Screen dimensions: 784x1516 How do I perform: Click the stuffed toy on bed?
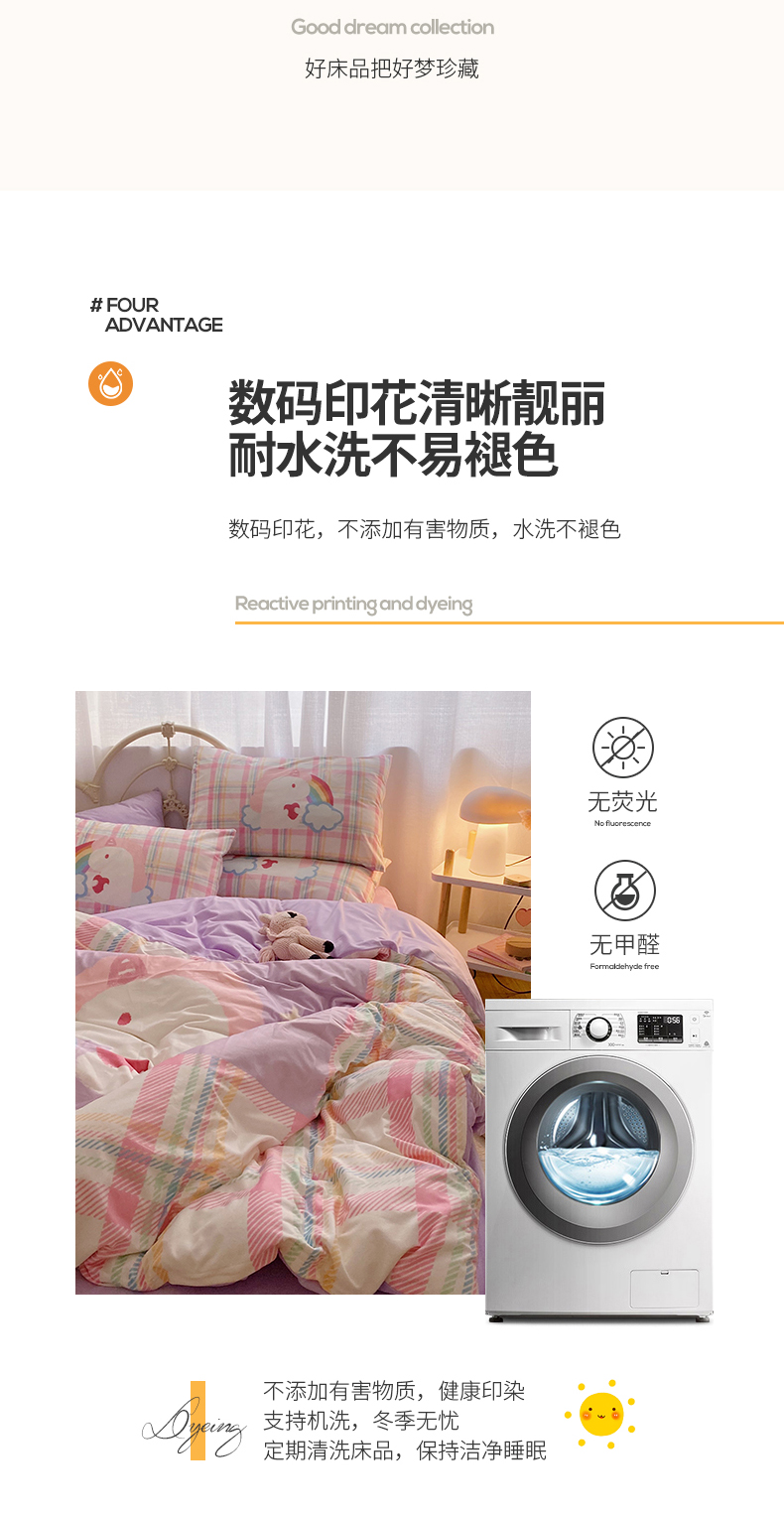[x=295, y=935]
